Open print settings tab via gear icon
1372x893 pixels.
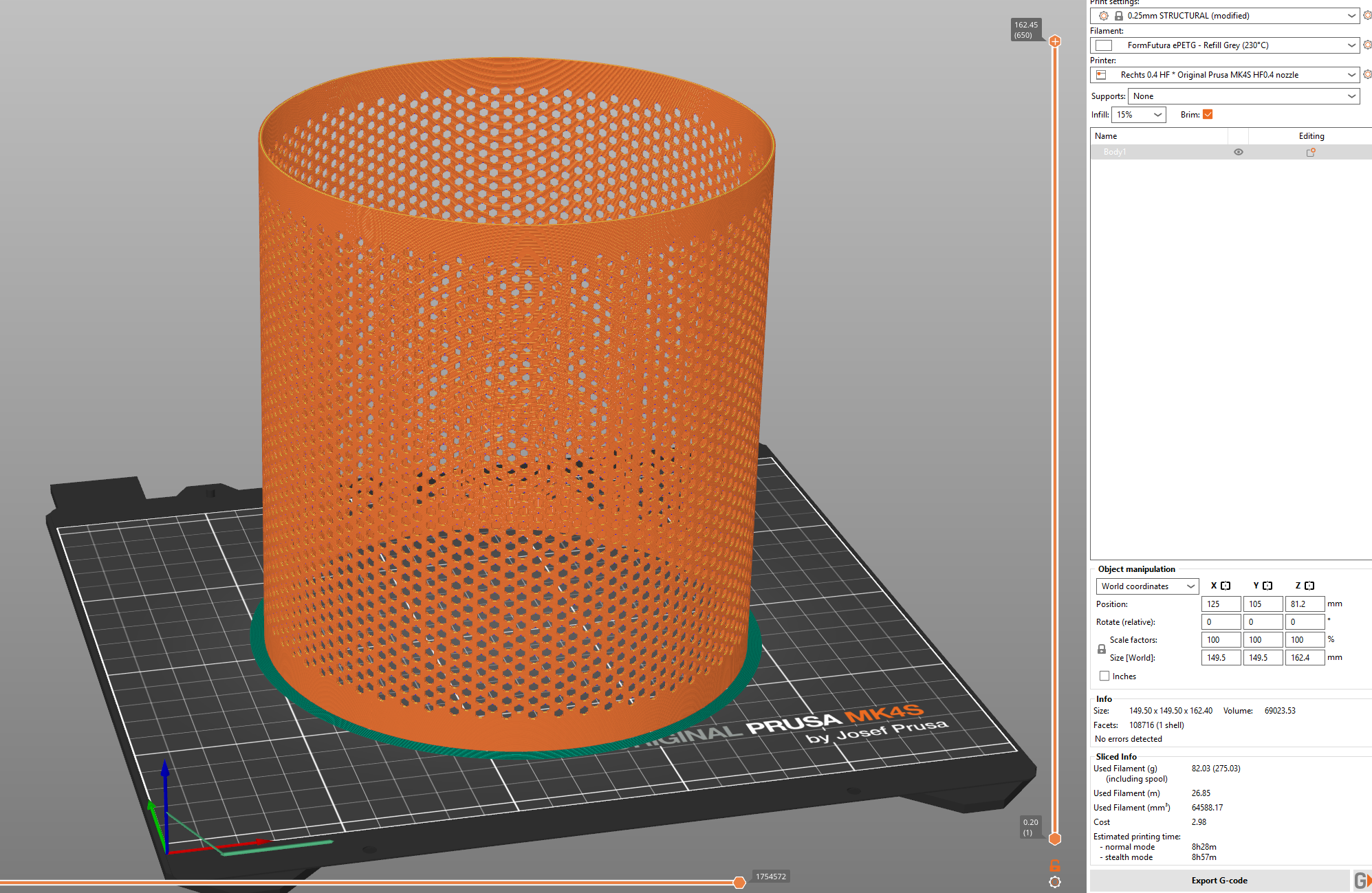tap(1367, 15)
